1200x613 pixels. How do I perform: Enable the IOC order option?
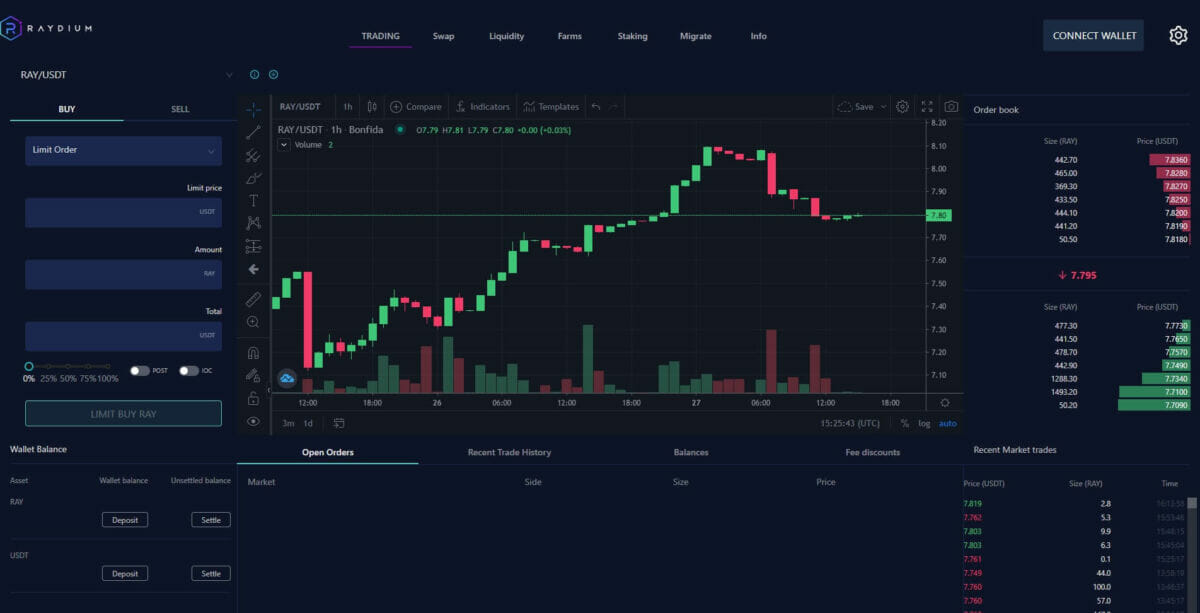click(188, 370)
